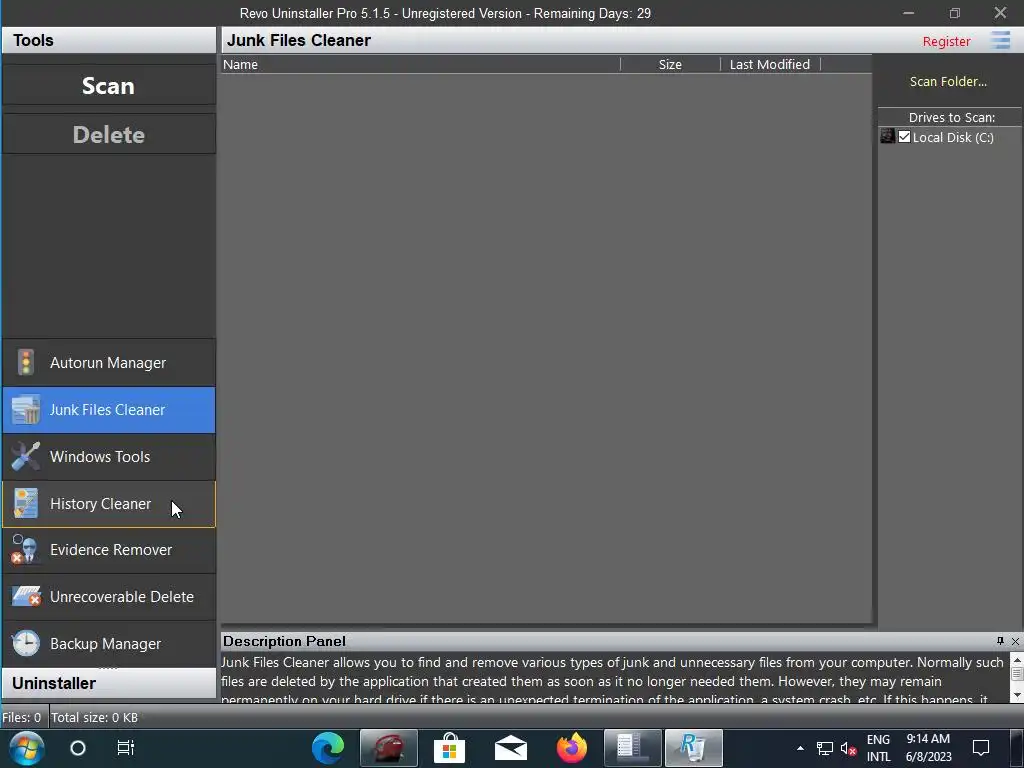This screenshot has width=1024, height=768.
Task: Click ENG INTL language indicator
Action: [x=878, y=748]
